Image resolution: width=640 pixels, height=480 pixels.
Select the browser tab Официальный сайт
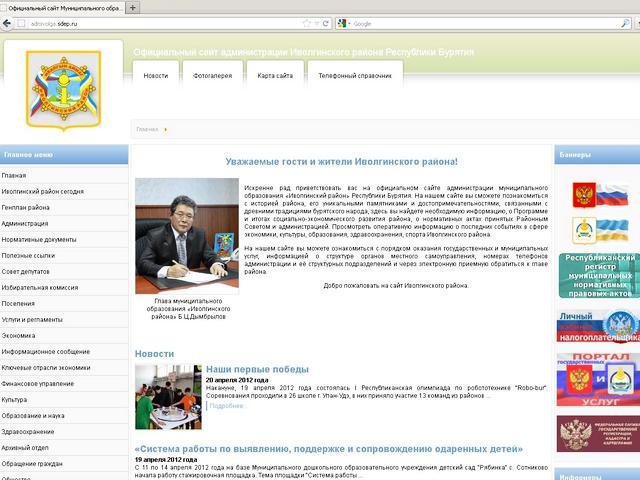[63, 8]
